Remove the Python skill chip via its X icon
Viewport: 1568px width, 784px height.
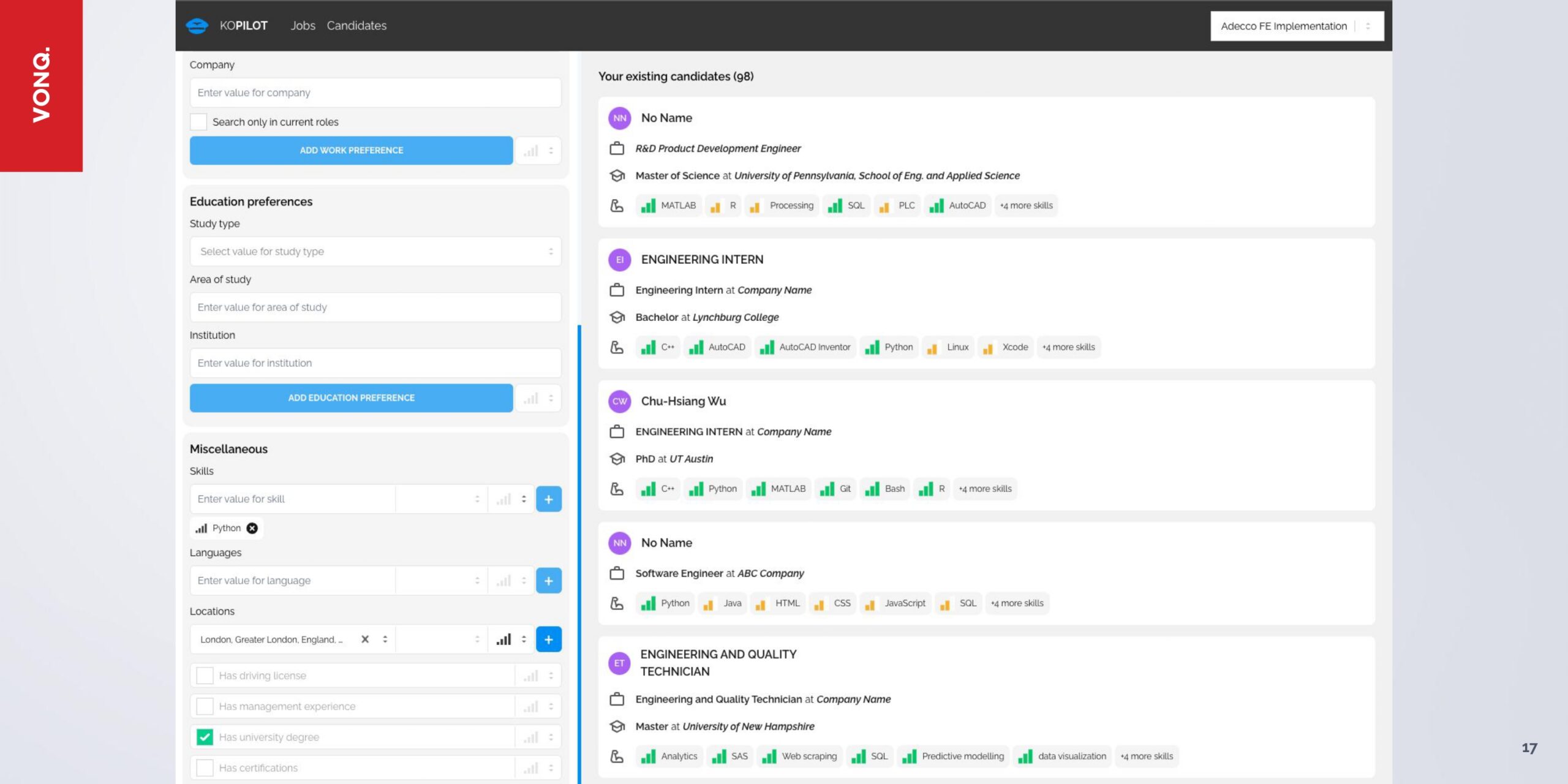[x=251, y=527]
